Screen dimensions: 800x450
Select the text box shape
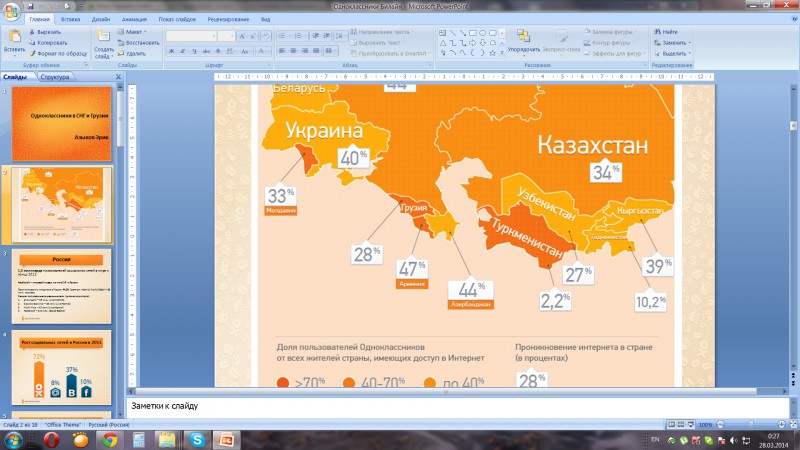tap(443, 33)
